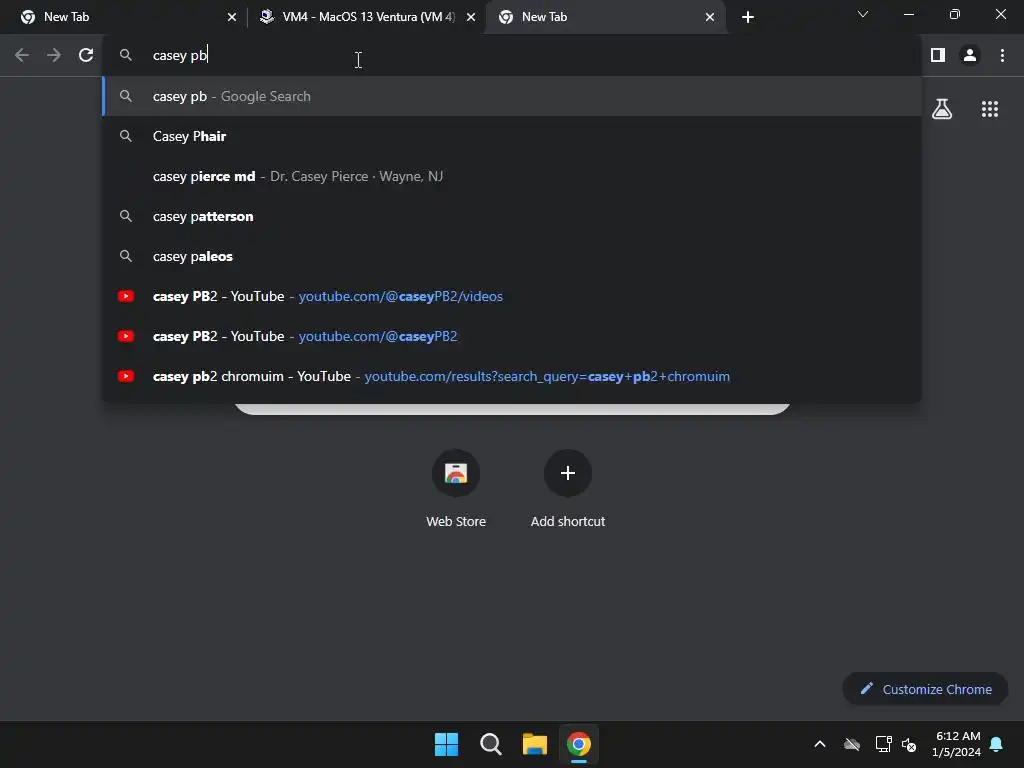Image resolution: width=1024 pixels, height=768 pixels.
Task: Click the address bar with 'casey pb'
Action: (513, 56)
